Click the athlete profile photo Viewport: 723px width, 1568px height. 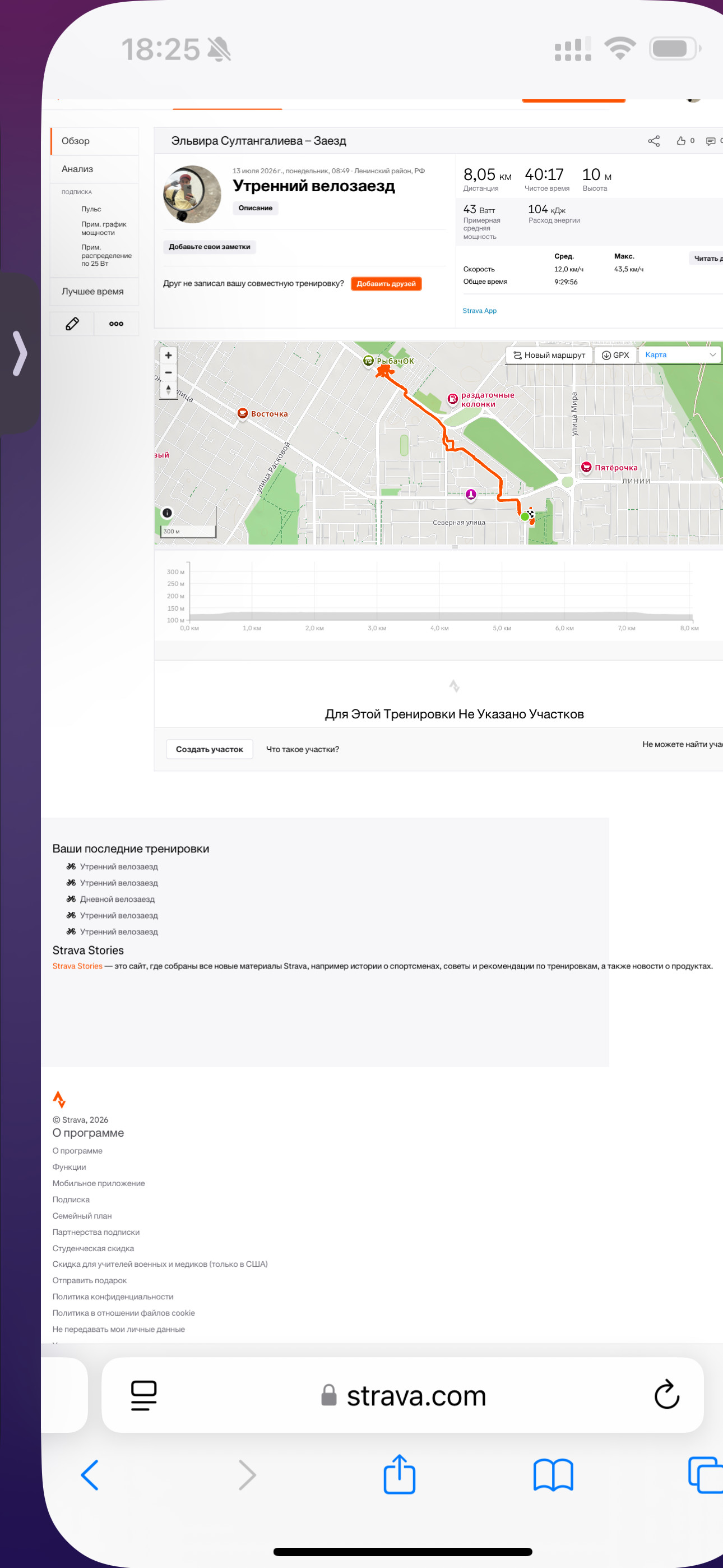(192, 194)
